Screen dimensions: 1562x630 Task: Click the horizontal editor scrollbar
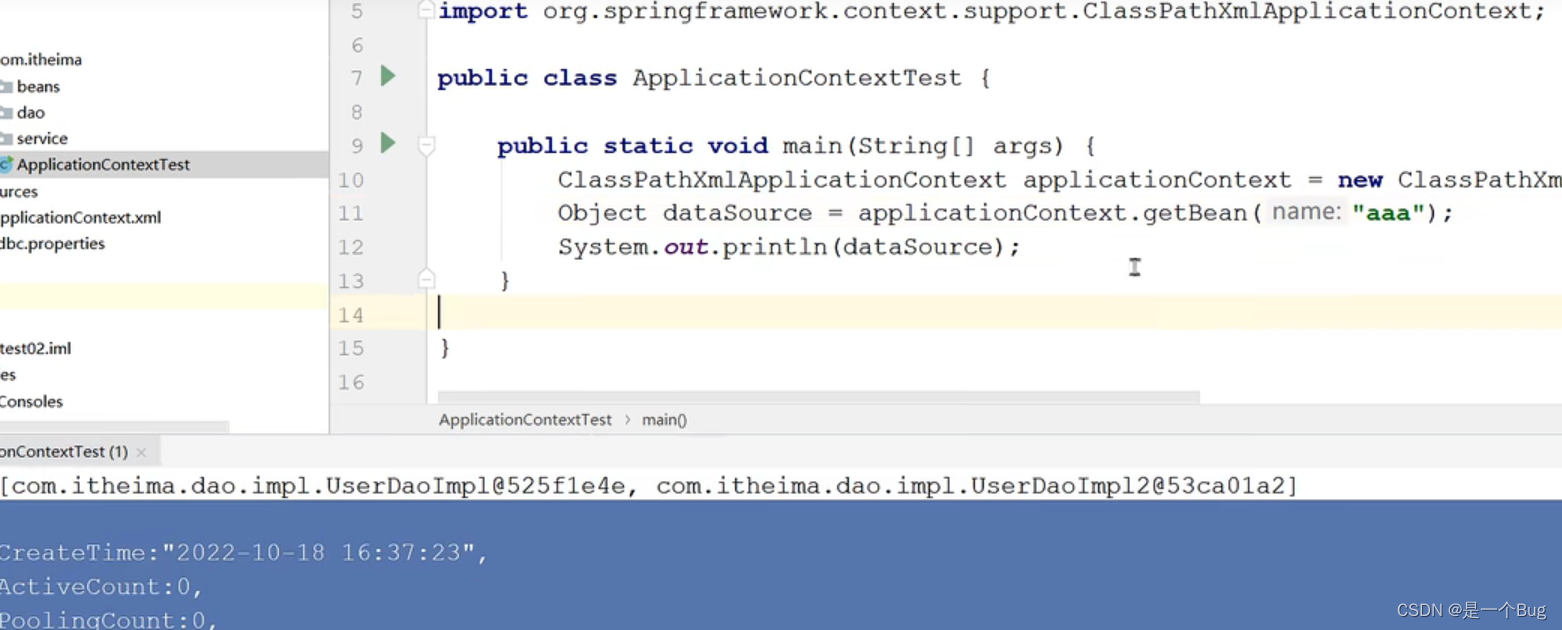pyautogui.click(x=818, y=397)
